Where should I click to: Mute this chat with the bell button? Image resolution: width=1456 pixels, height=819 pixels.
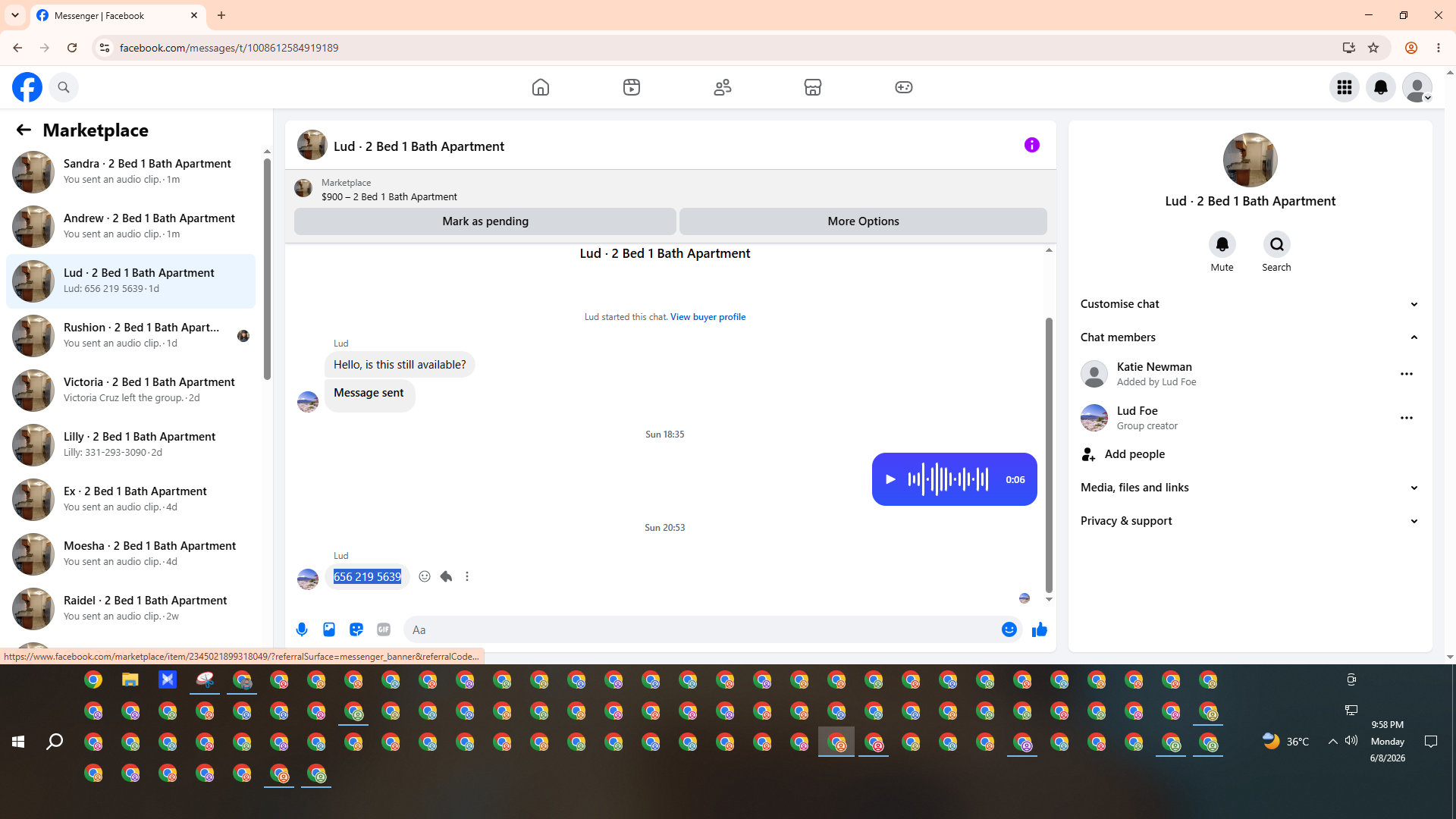tap(1222, 244)
